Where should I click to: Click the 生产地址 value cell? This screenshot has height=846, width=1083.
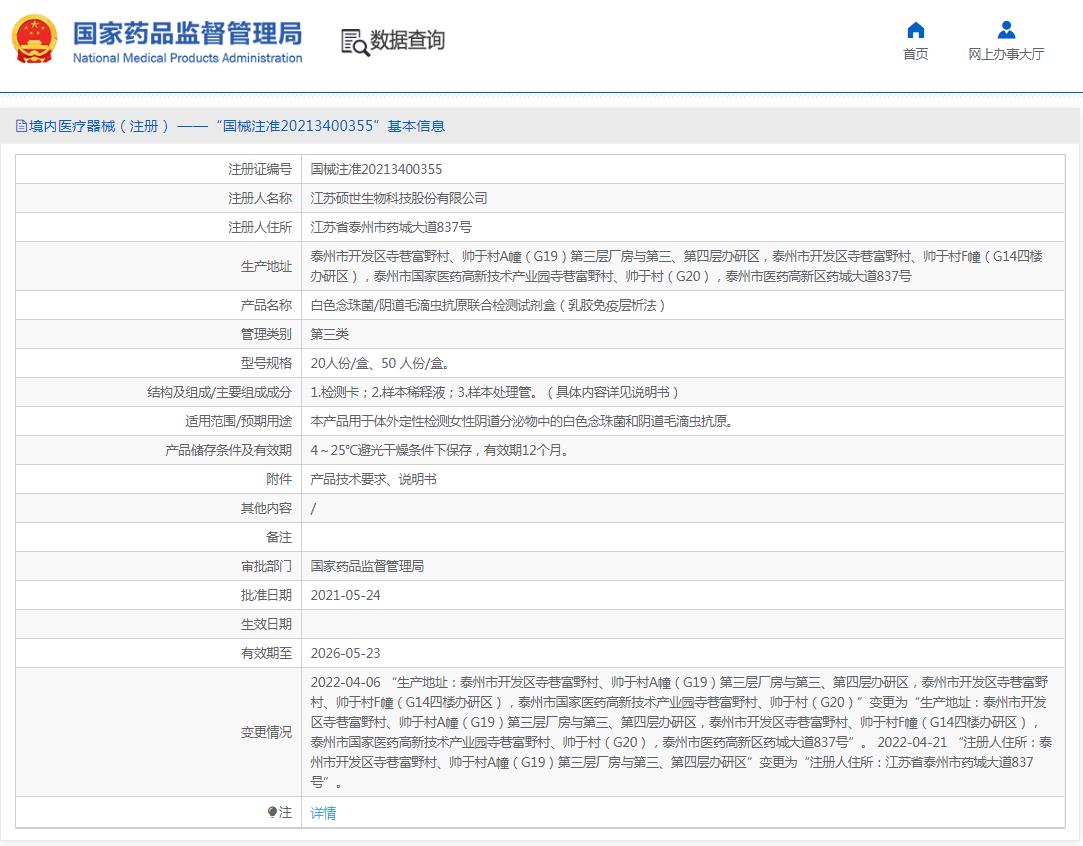(682, 266)
